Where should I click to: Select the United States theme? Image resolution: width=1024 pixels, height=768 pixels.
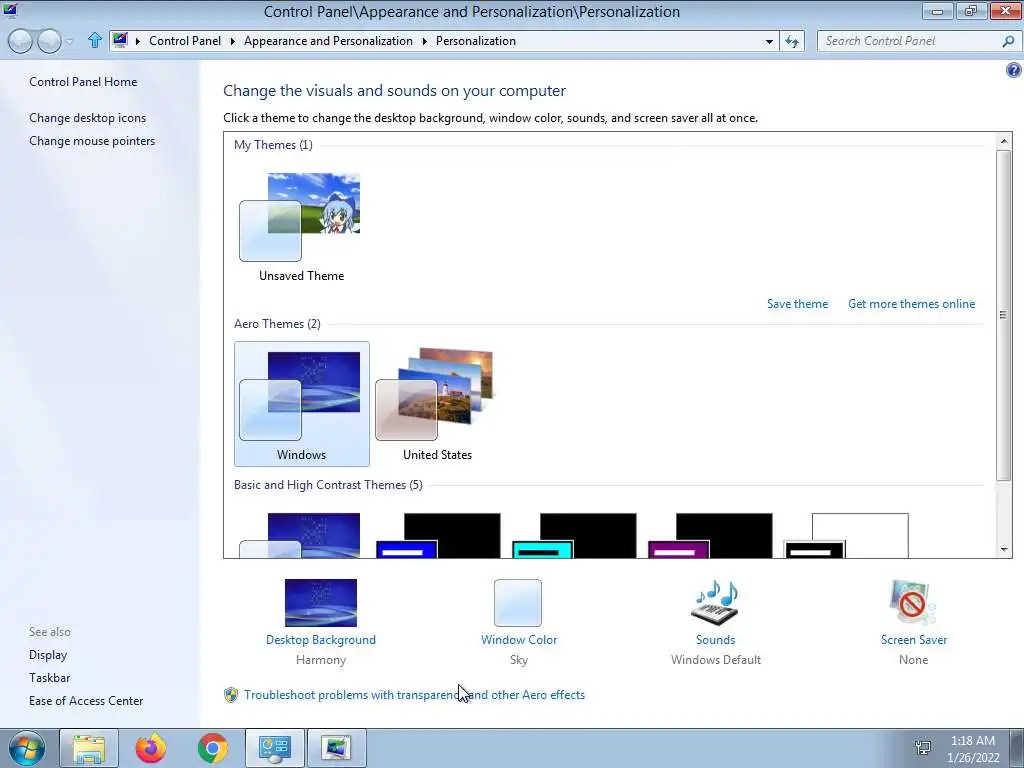(x=437, y=404)
